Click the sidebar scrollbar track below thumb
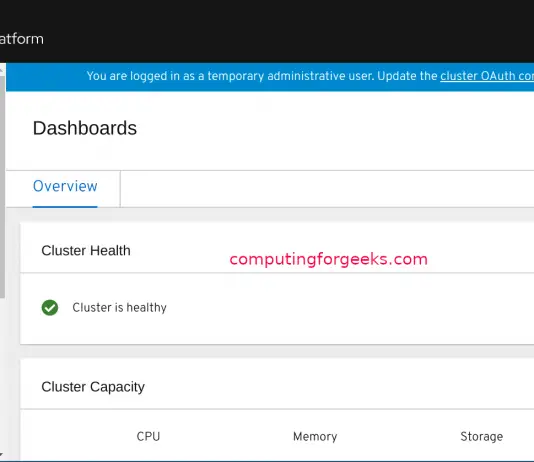Screen dimensions: 534x462 click(x=2, y=374)
